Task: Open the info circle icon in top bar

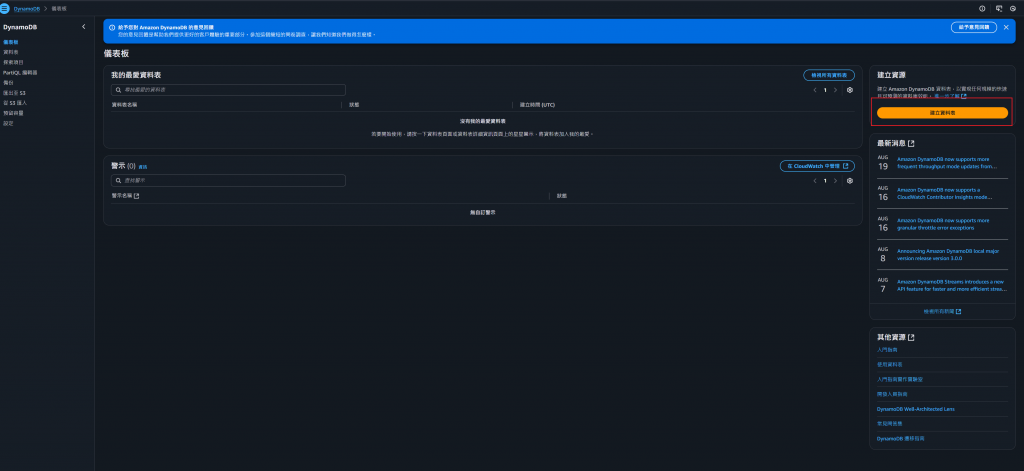Action: click(x=982, y=8)
